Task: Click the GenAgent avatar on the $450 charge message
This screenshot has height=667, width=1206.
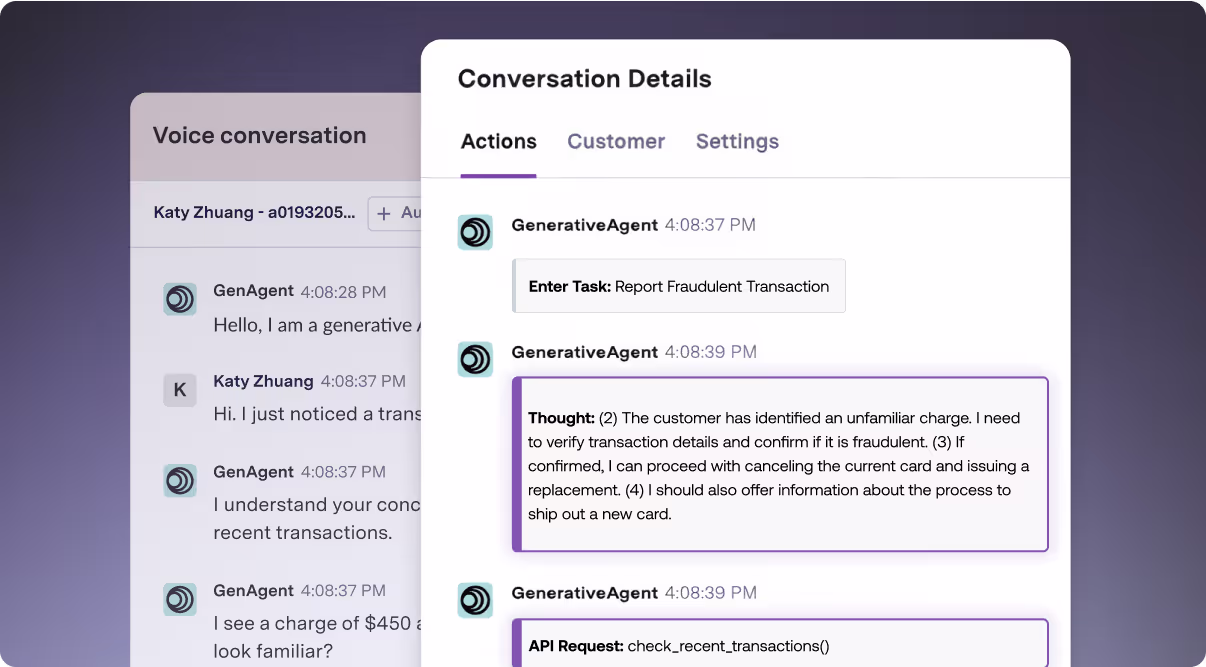Action: (180, 599)
